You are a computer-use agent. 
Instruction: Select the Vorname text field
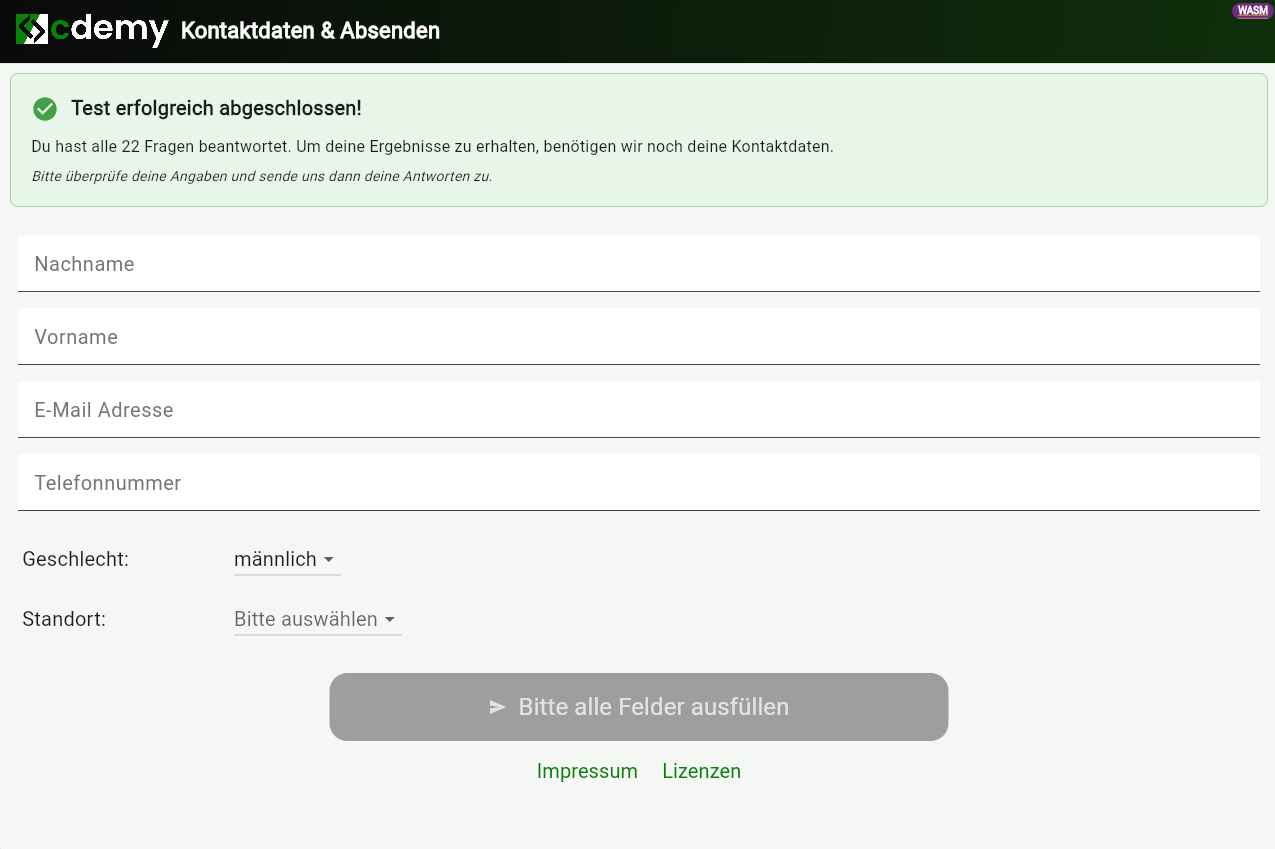click(638, 337)
